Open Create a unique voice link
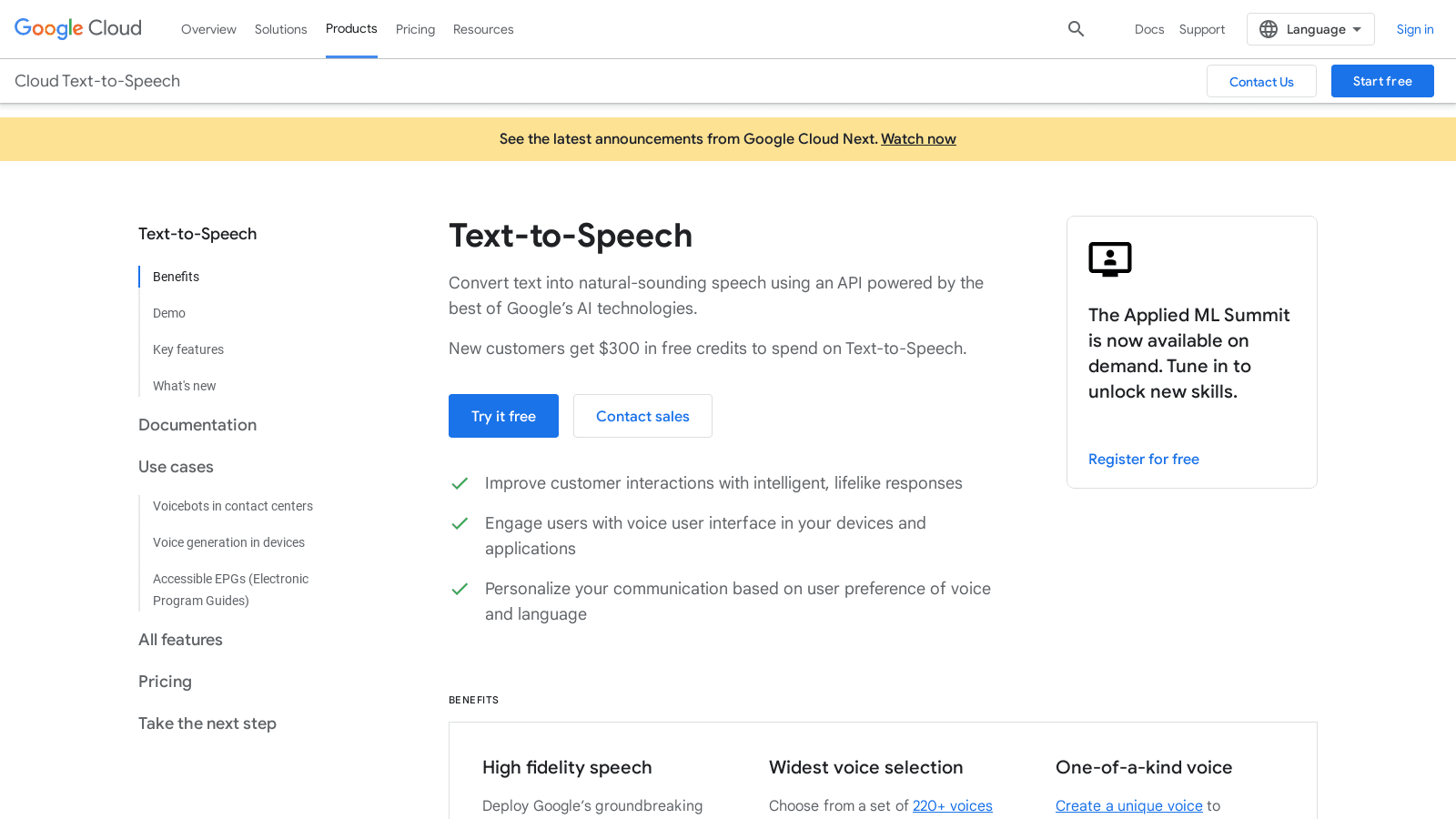1456x819 pixels. pos(1129,805)
